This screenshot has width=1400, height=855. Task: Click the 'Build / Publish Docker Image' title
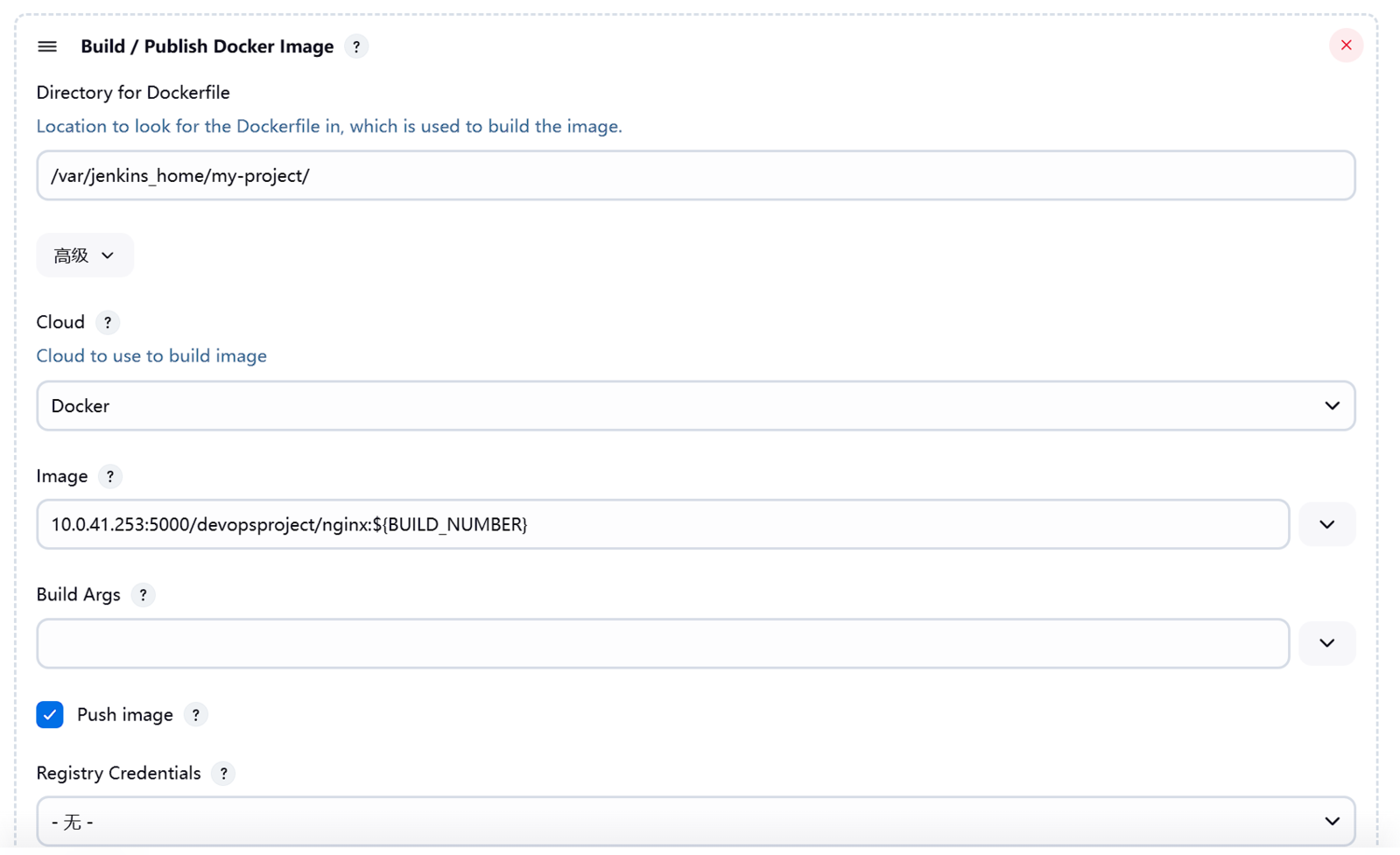point(208,46)
